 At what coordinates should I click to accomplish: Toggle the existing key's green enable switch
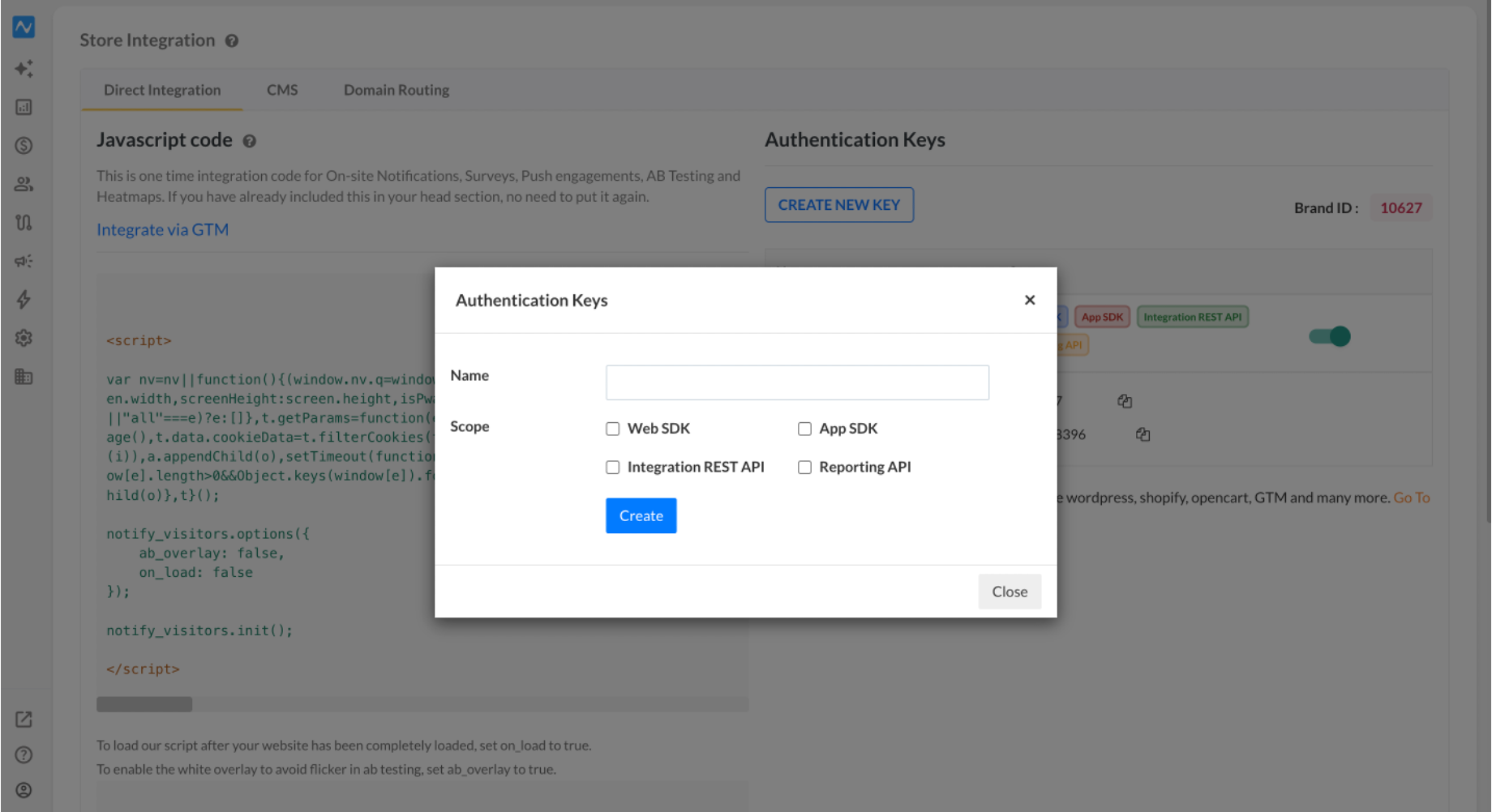(1330, 336)
